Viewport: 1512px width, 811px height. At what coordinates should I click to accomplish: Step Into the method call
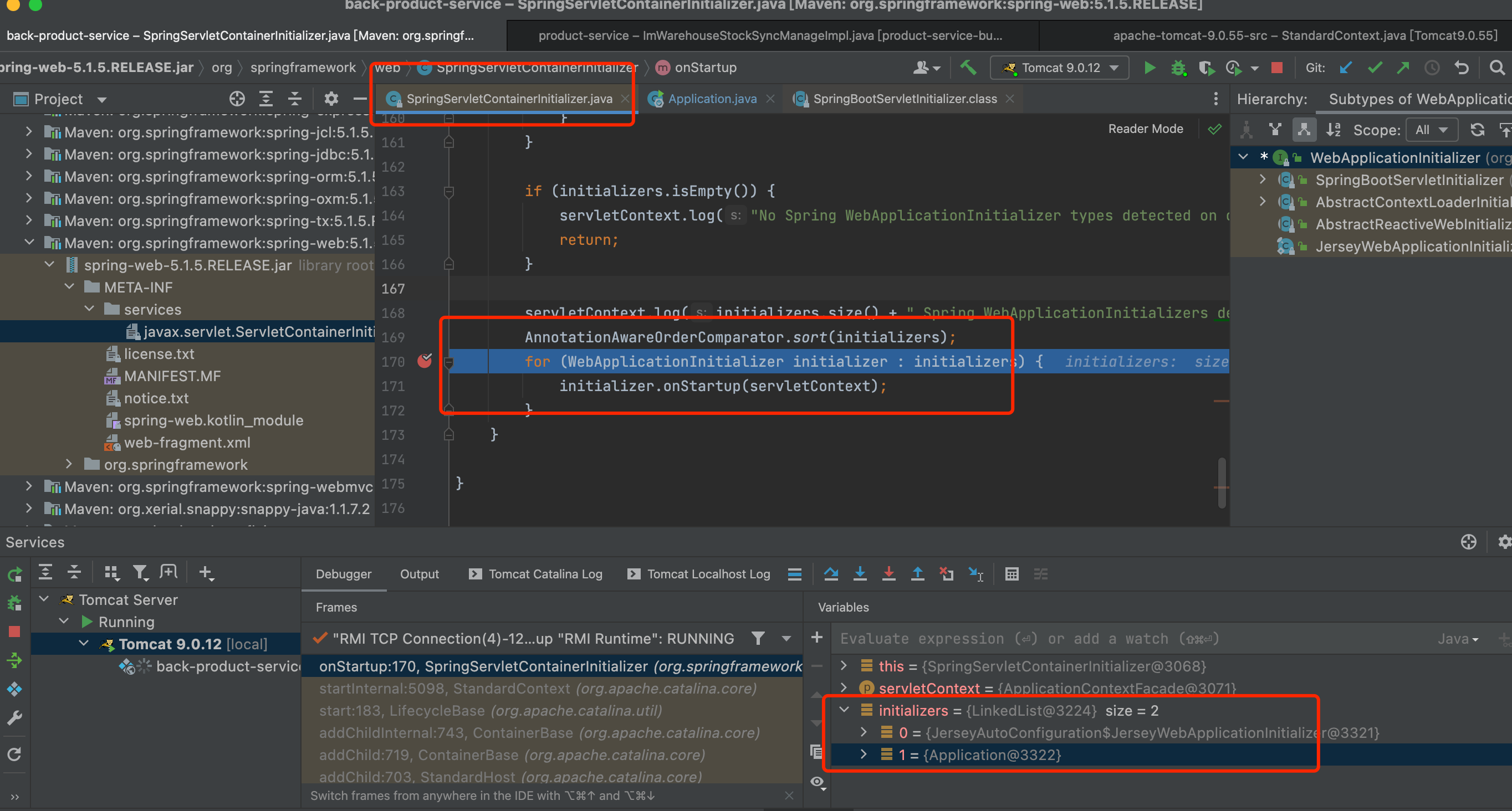point(860,574)
